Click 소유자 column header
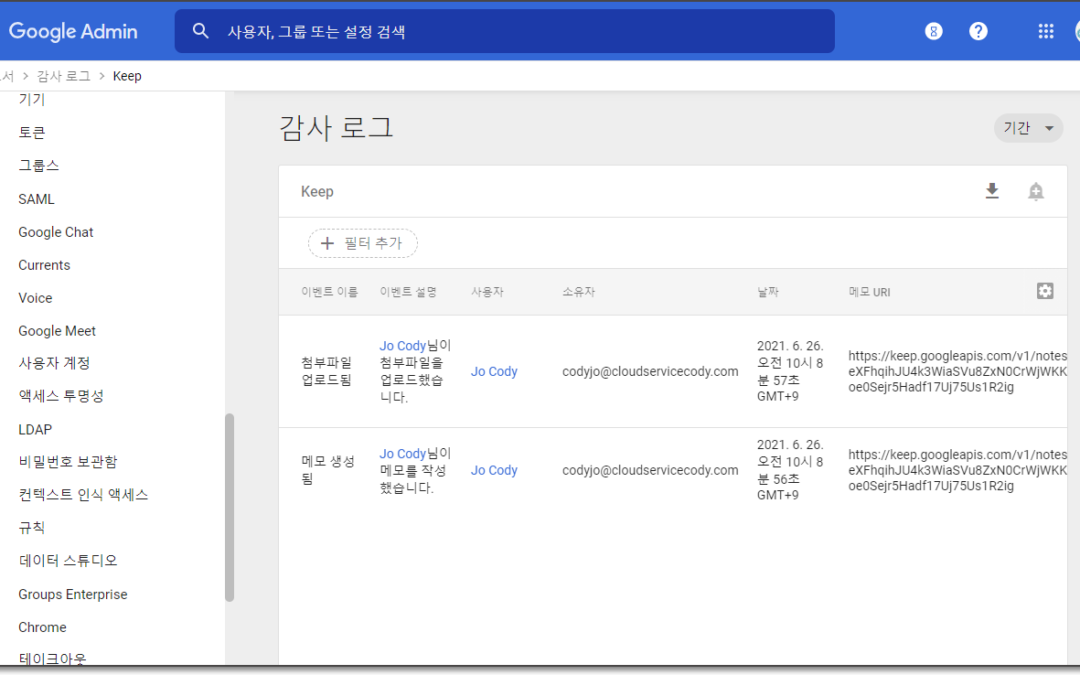 point(579,292)
